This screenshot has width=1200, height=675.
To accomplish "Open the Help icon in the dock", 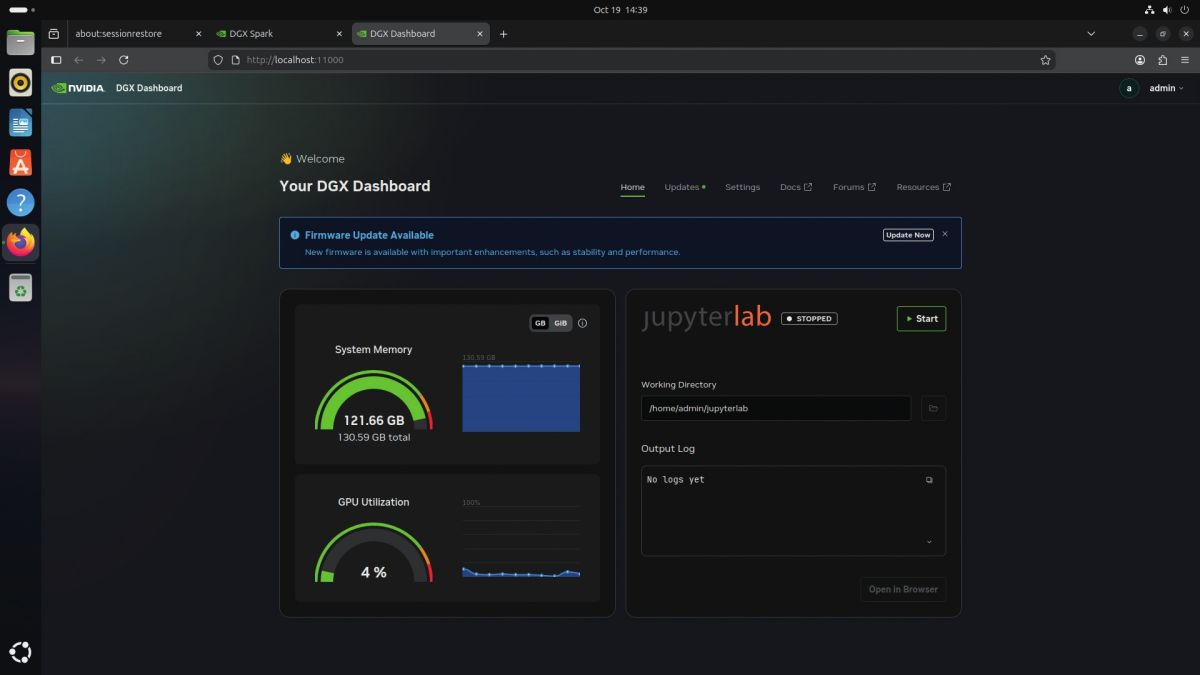I will [x=21, y=203].
